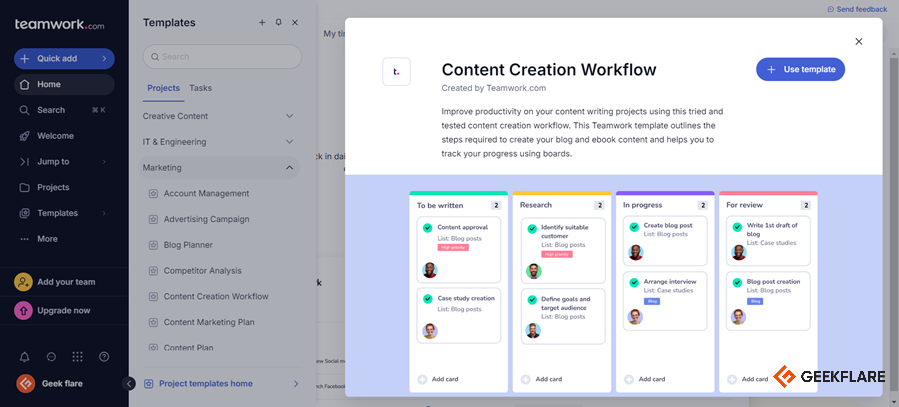Click avatar on Arrange interview card
The width and height of the screenshot is (899, 407).
[635, 317]
